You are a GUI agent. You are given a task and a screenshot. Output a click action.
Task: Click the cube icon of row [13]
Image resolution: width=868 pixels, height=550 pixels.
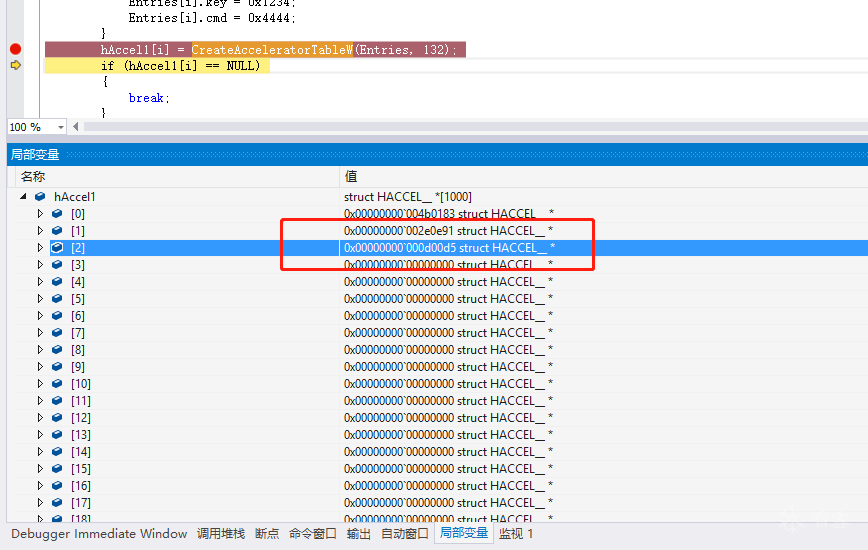tap(57, 435)
